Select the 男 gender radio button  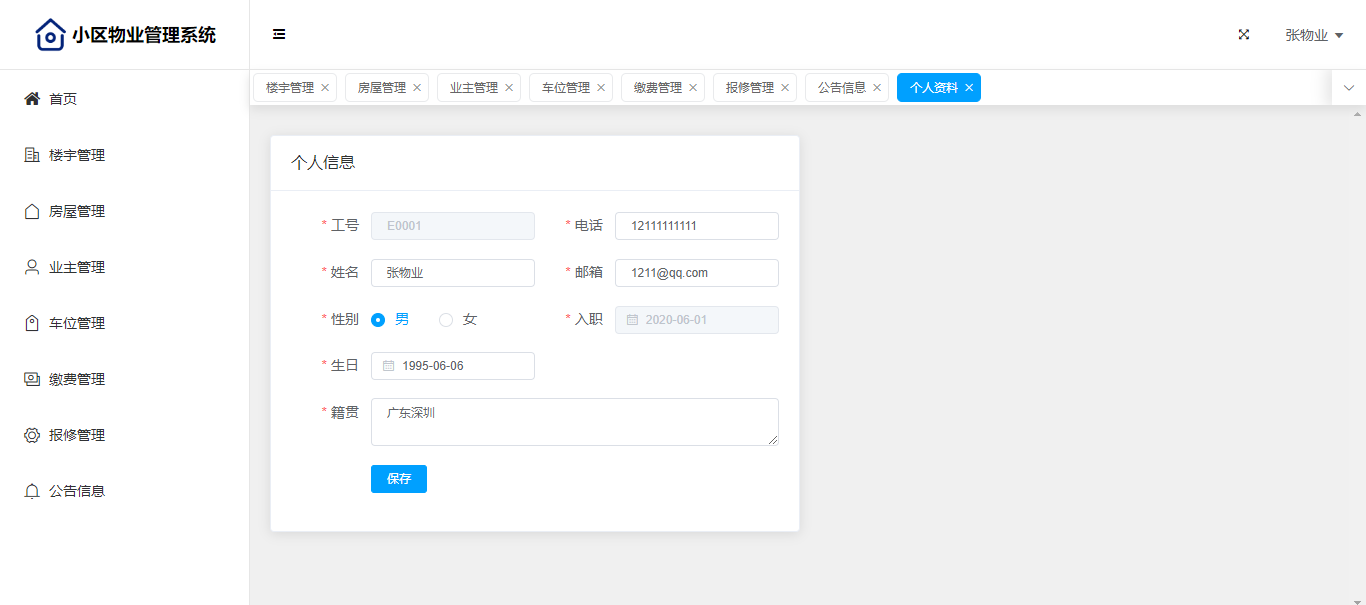(378, 320)
